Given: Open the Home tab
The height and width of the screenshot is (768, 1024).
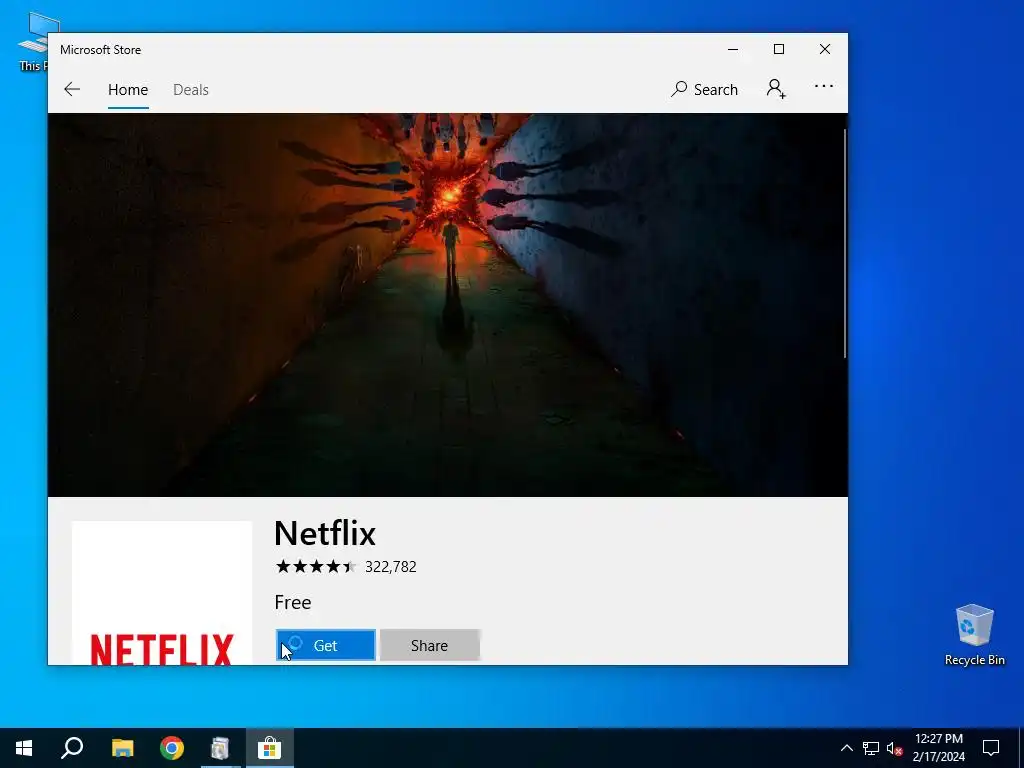Looking at the screenshot, I should pos(128,89).
